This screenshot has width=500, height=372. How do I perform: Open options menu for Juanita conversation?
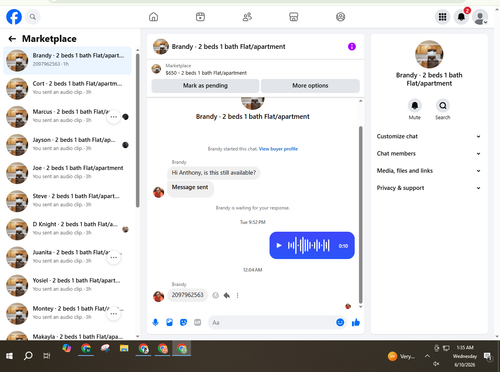point(114,257)
